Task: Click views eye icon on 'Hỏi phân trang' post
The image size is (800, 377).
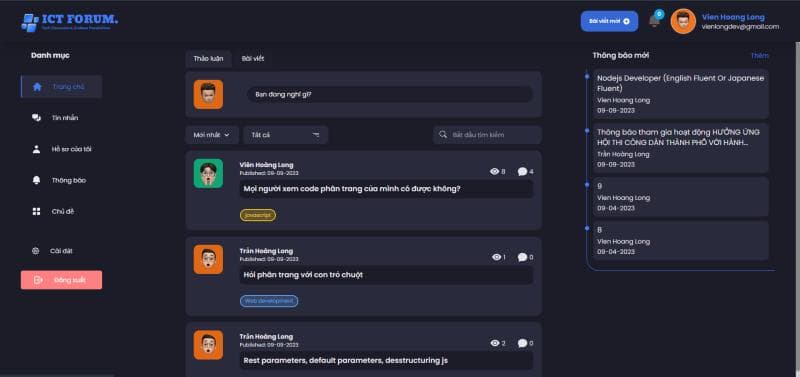Action: (x=496, y=257)
